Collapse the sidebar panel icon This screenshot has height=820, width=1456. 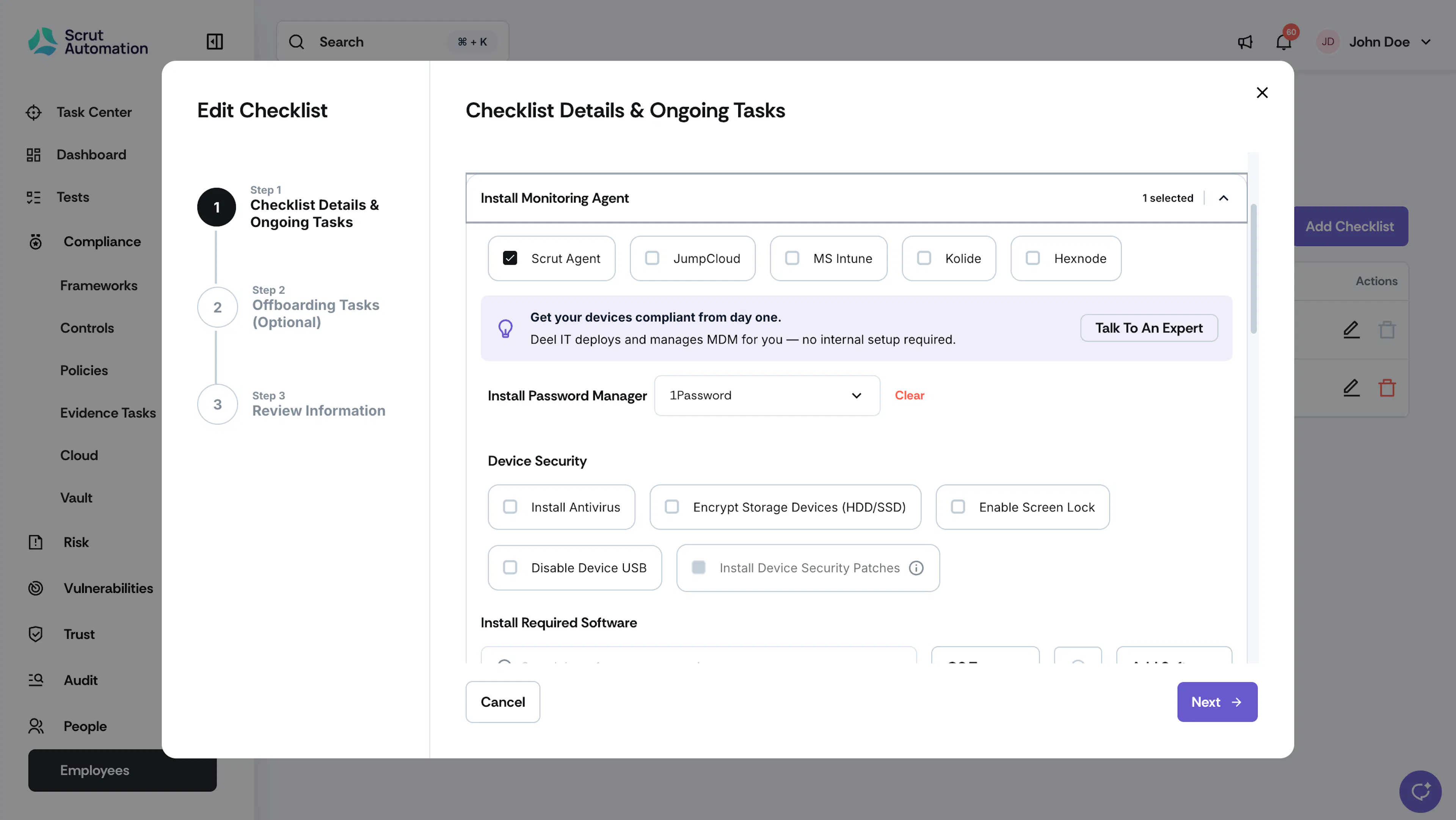pos(214,42)
